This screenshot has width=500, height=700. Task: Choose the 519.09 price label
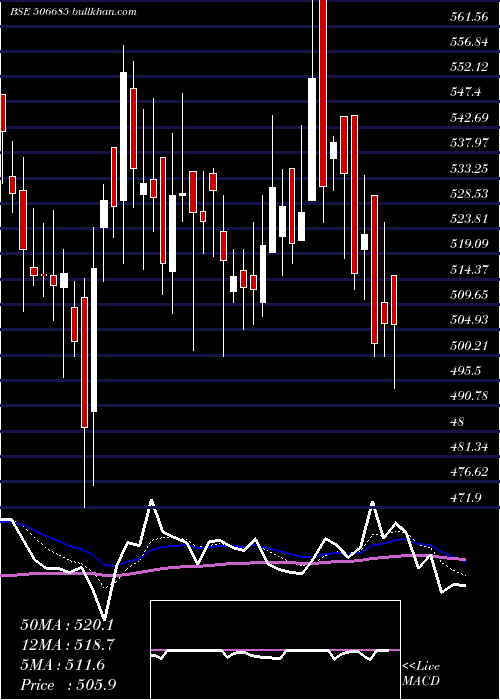coord(470,244)
